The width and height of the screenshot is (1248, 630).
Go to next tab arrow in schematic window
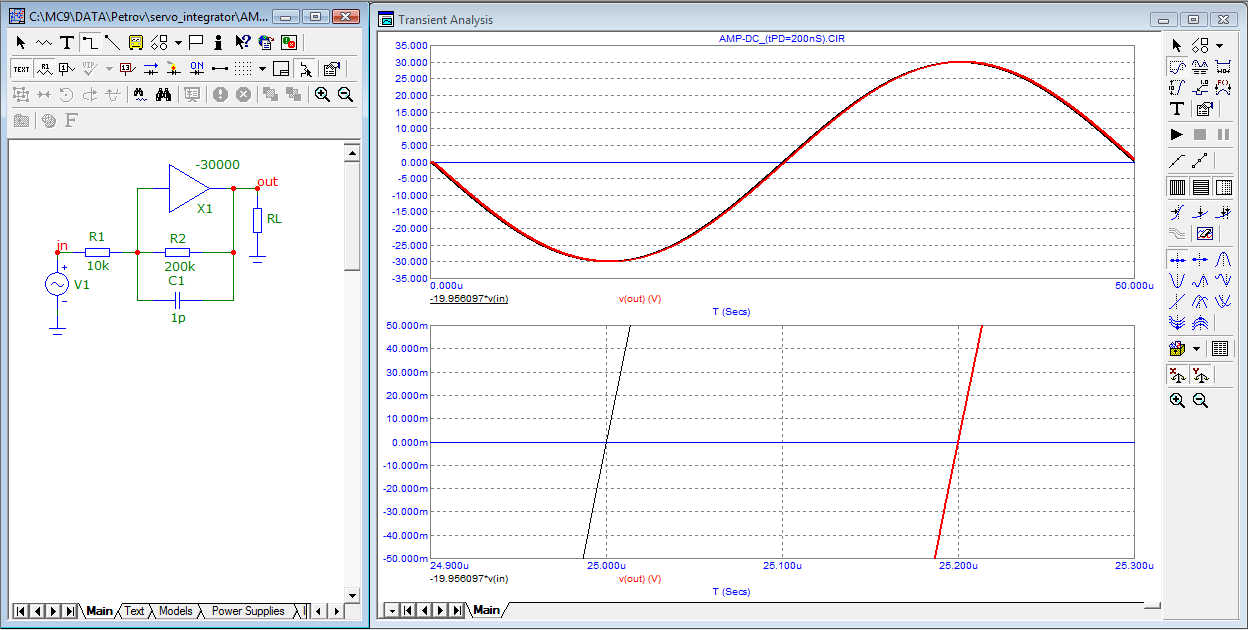(53, 611)
